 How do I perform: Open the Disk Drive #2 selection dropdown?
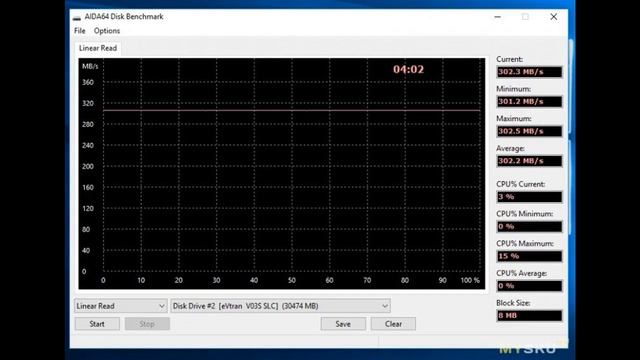click(280, 306)
